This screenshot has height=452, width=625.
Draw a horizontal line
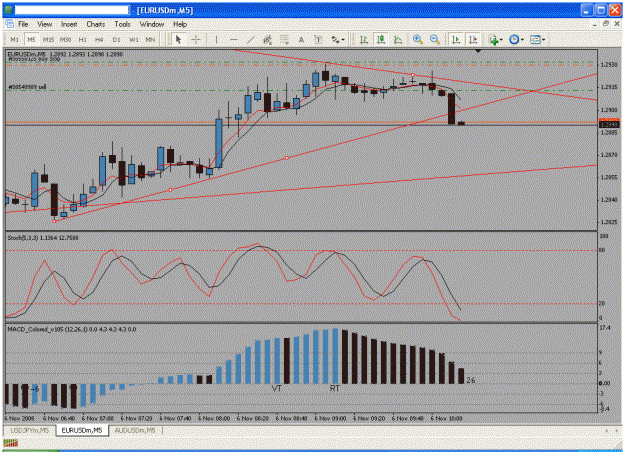[234, 39]
